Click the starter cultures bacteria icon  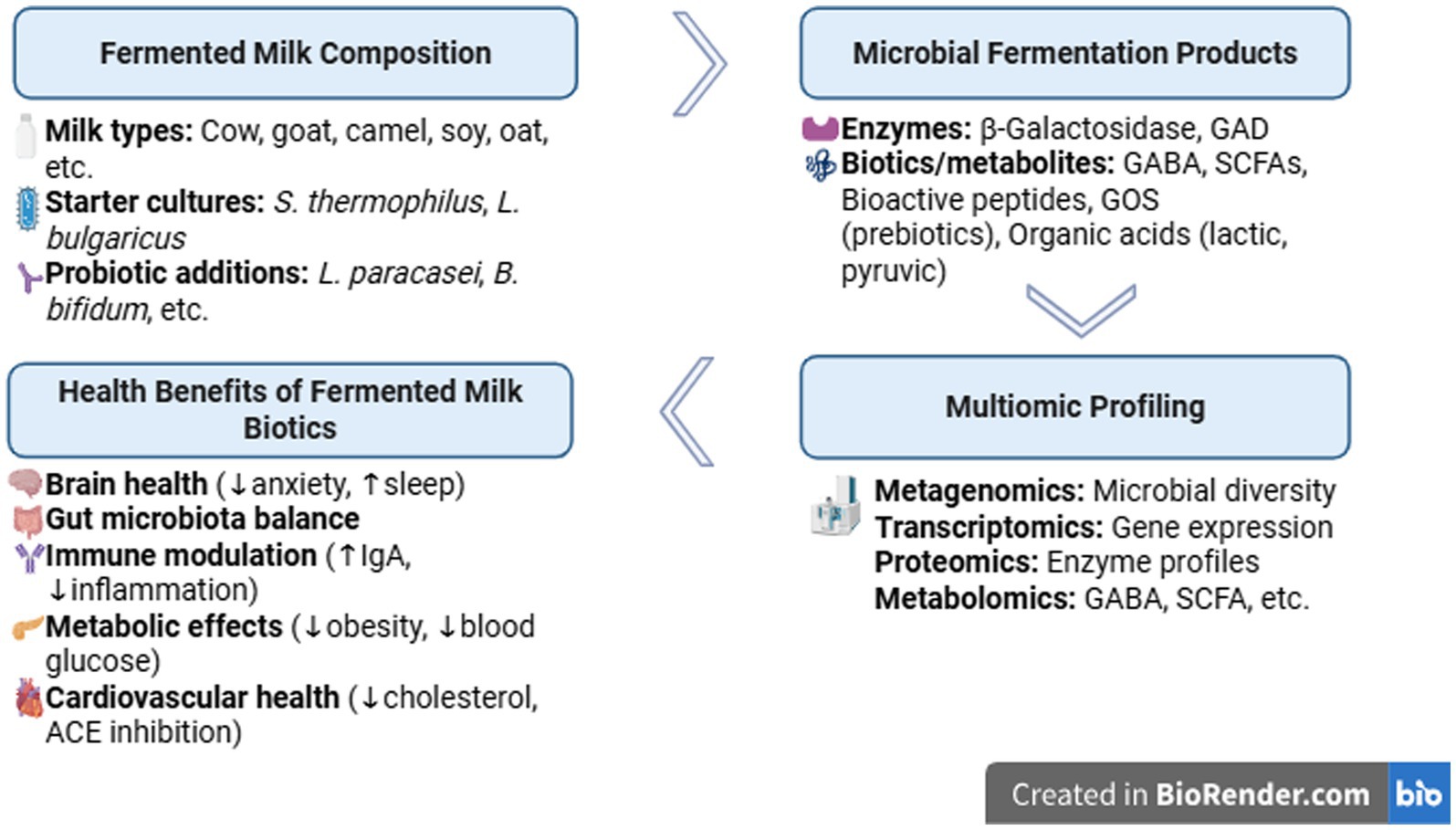click(x=28, y=208)
